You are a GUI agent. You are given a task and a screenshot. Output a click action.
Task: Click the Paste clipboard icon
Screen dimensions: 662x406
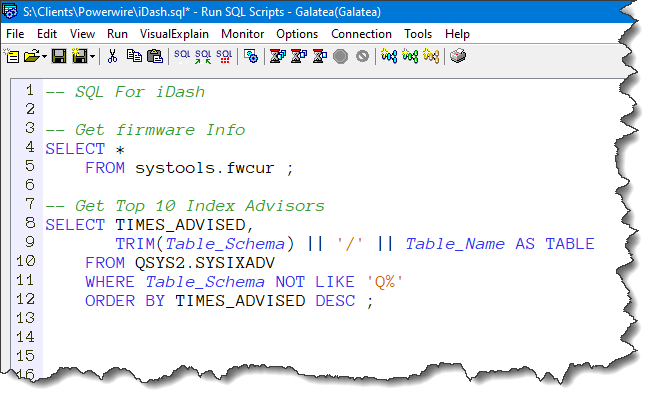[151, 56]
